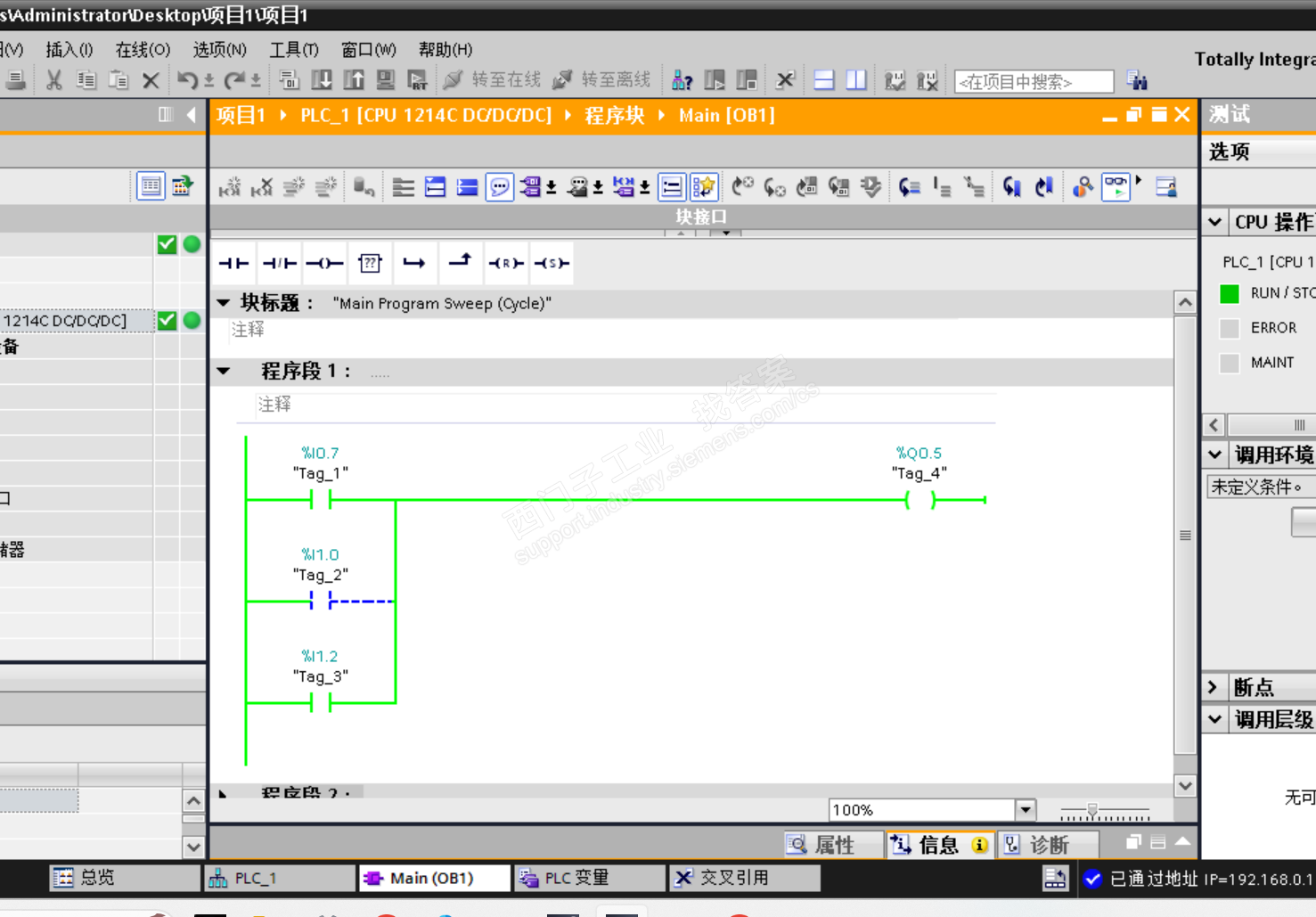This screenshot has height=917, width=1316.
Task: Undo the last action
Action: coord(187,80)
